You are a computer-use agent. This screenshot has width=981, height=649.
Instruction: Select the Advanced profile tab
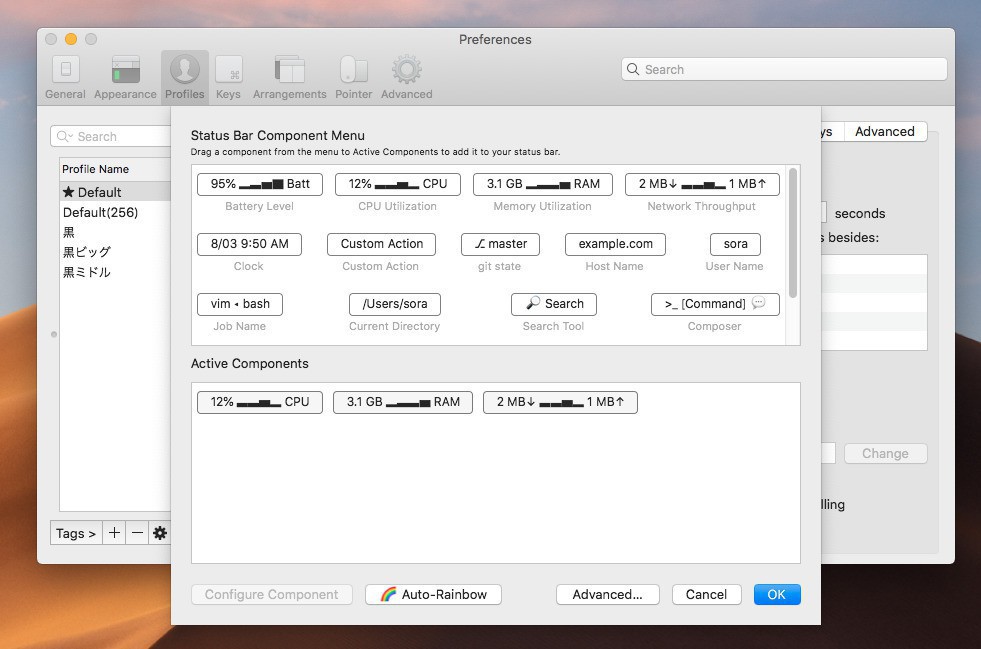(884, 131)
